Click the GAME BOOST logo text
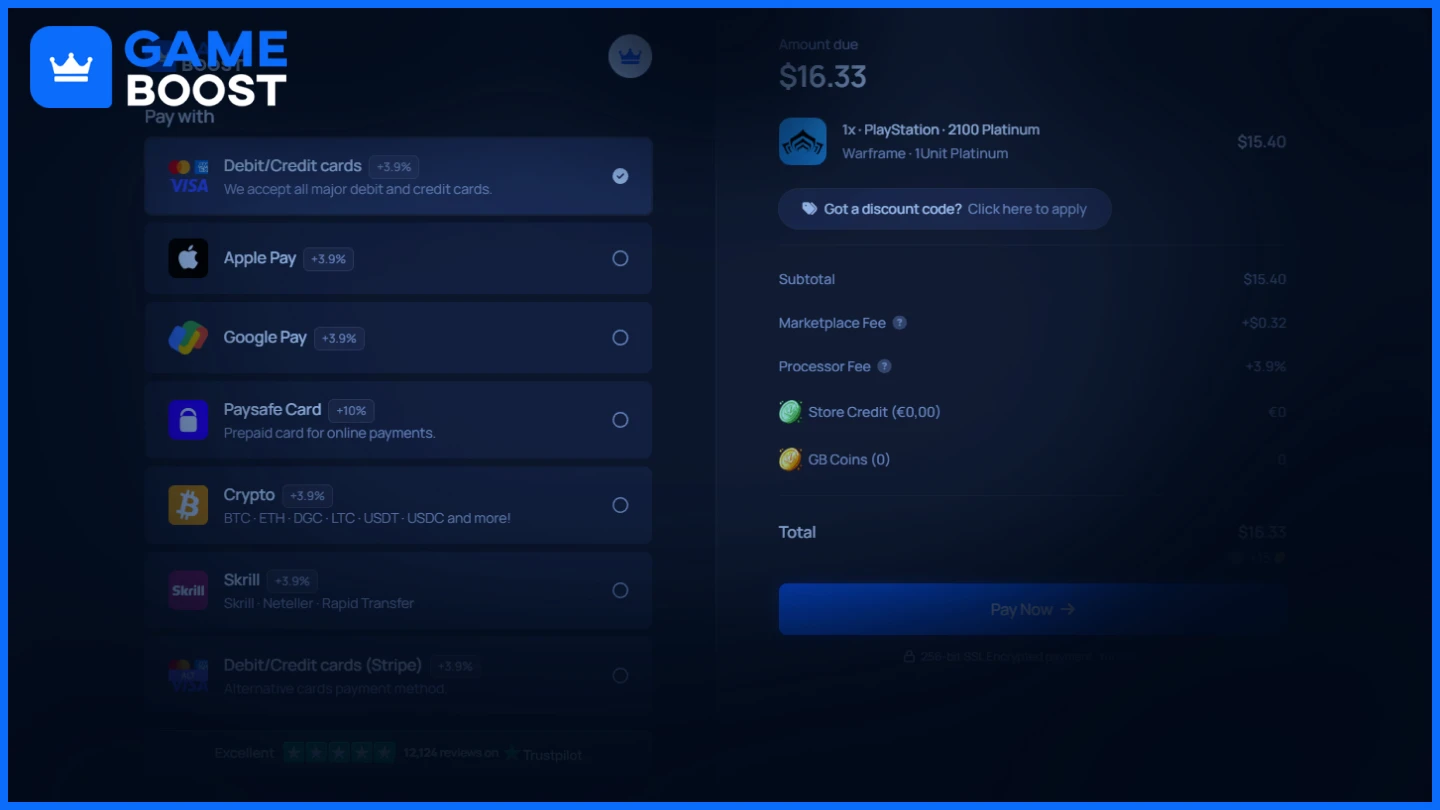The image size is (1440, 810). 206,68
